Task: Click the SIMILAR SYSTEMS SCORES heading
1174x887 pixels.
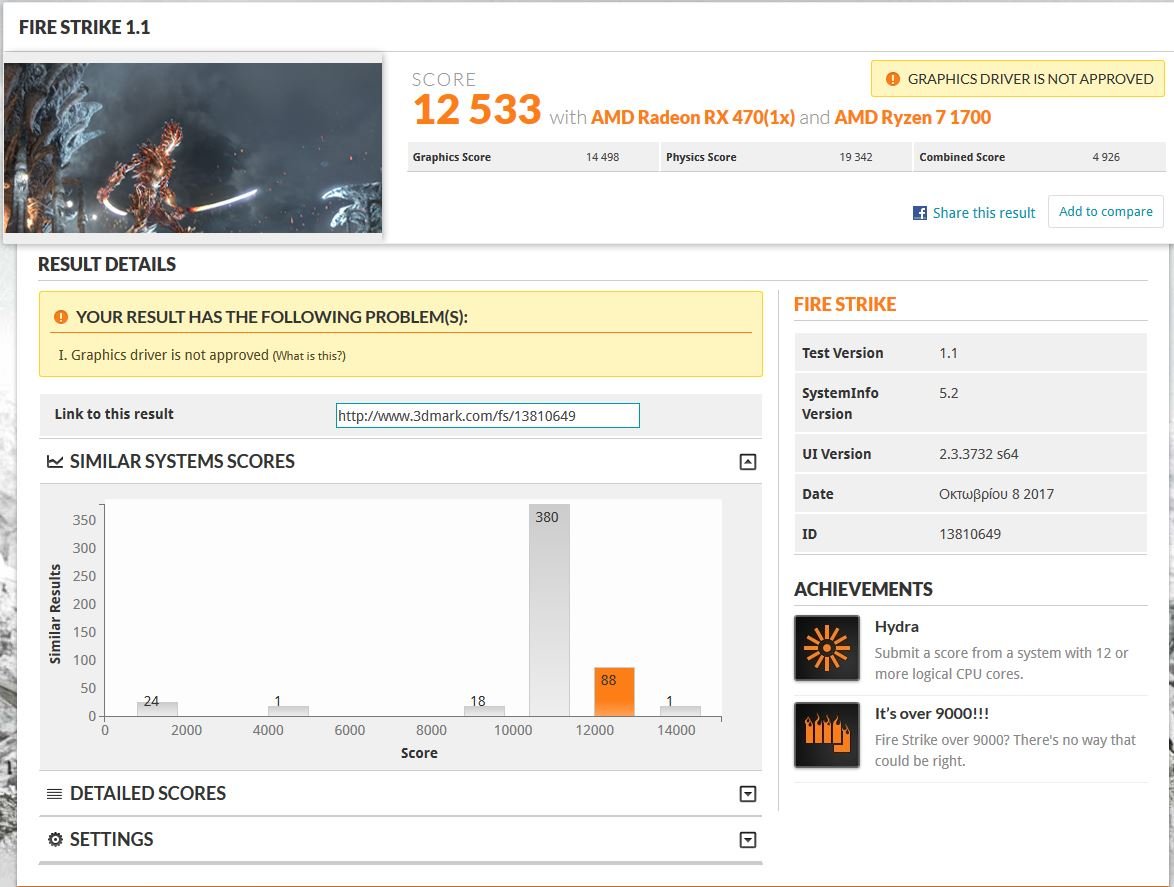Action: (x=182, y=462)
